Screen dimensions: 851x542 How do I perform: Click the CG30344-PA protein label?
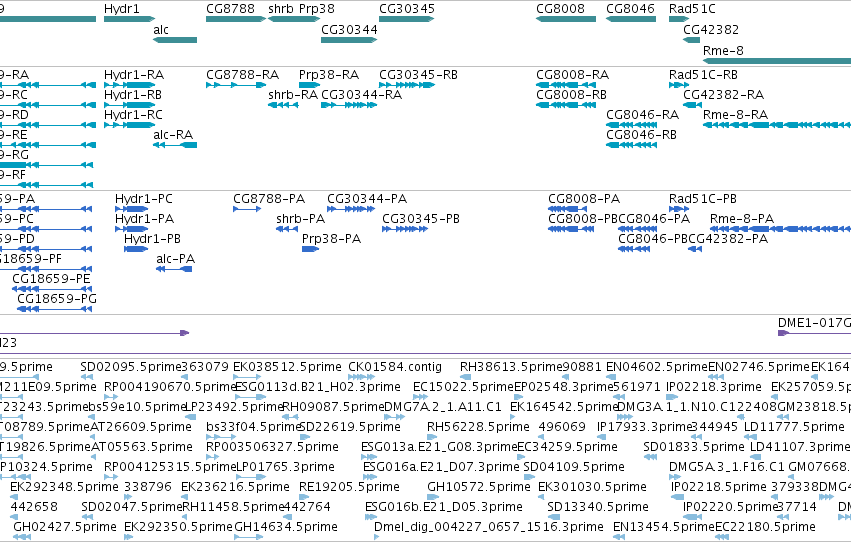pyautogui.click(x=366, y=199)
